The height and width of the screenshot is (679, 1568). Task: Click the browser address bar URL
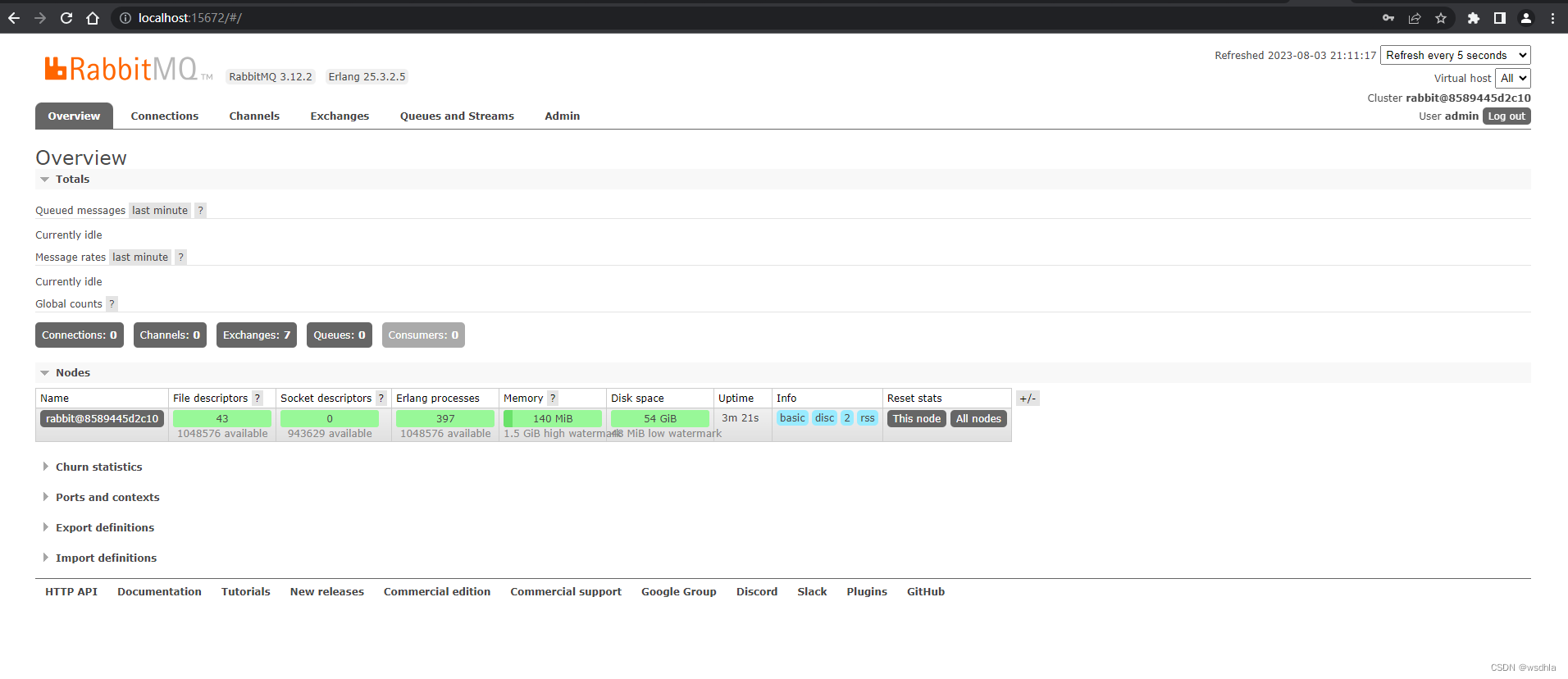pyautogui.click(x=190, y=18)
